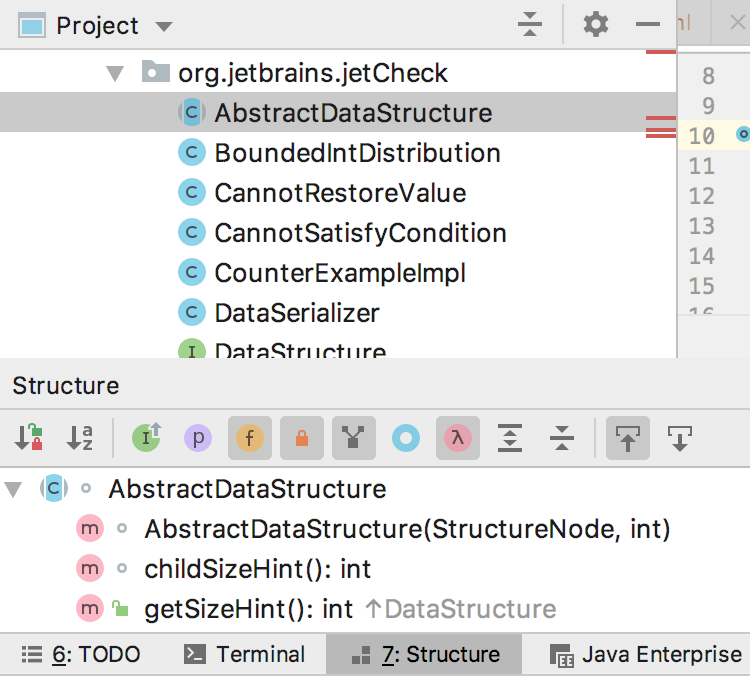Collapse all in the Project panel header
This screenshot has width=750, height=676.
(x=531, y=25)
